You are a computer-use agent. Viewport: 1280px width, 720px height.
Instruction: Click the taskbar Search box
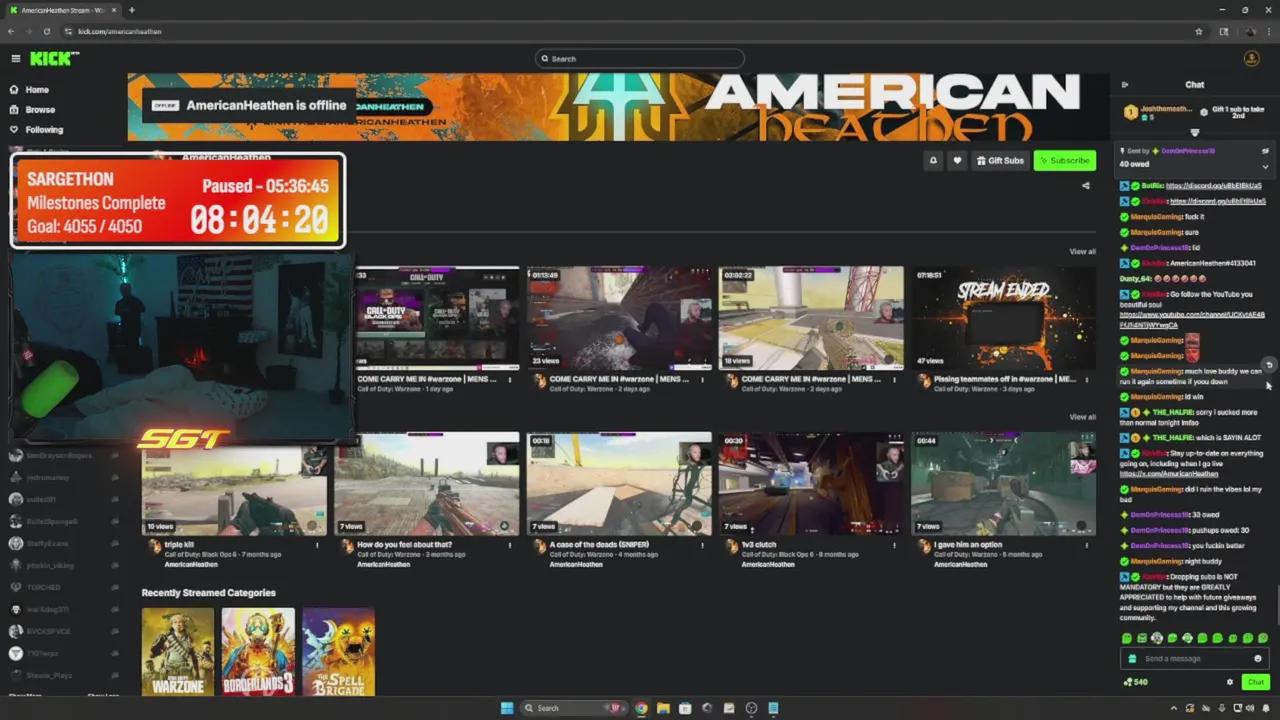click(575, 708)
